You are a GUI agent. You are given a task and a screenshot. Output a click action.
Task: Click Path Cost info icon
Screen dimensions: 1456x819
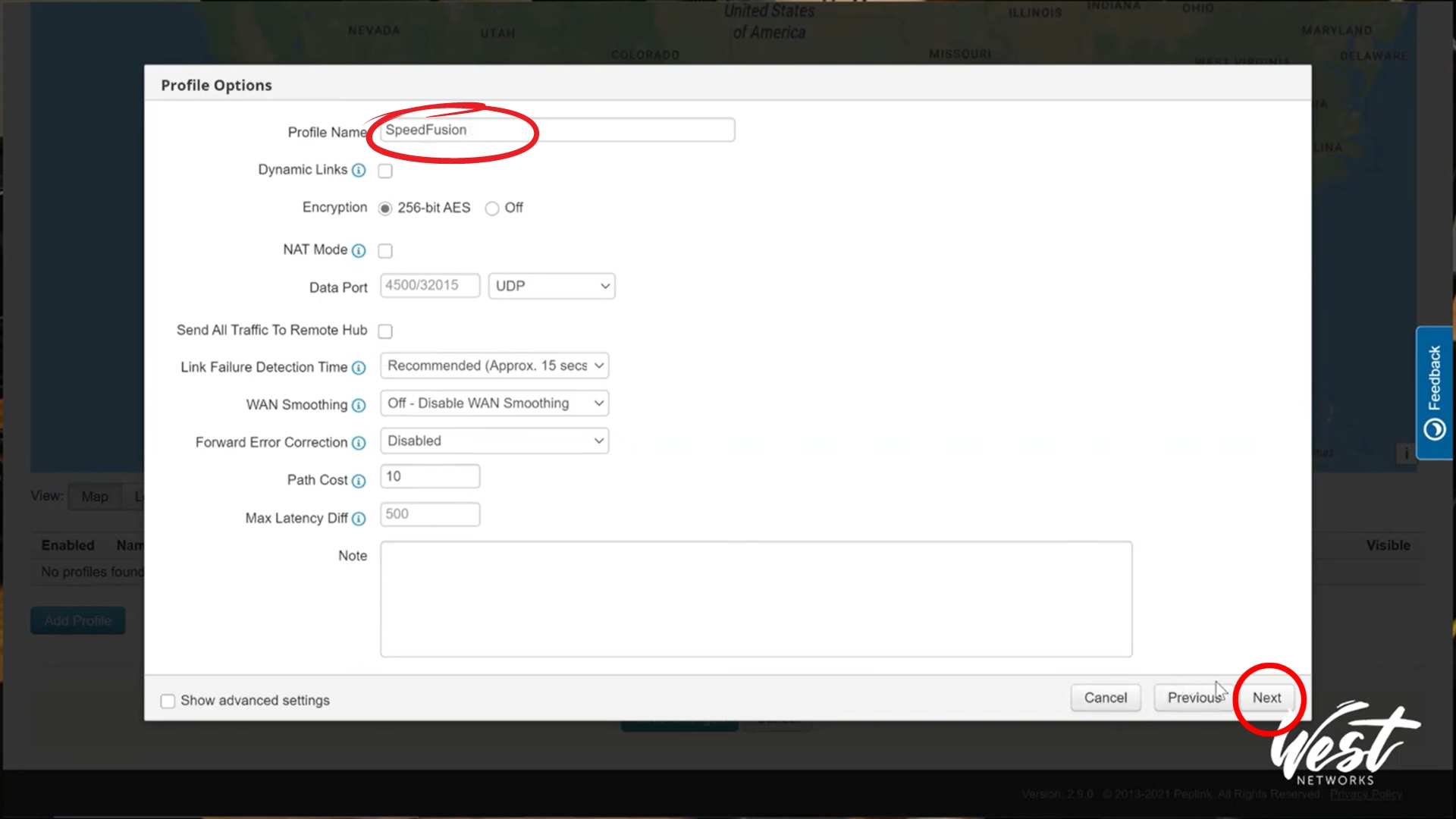click(359, 481)
